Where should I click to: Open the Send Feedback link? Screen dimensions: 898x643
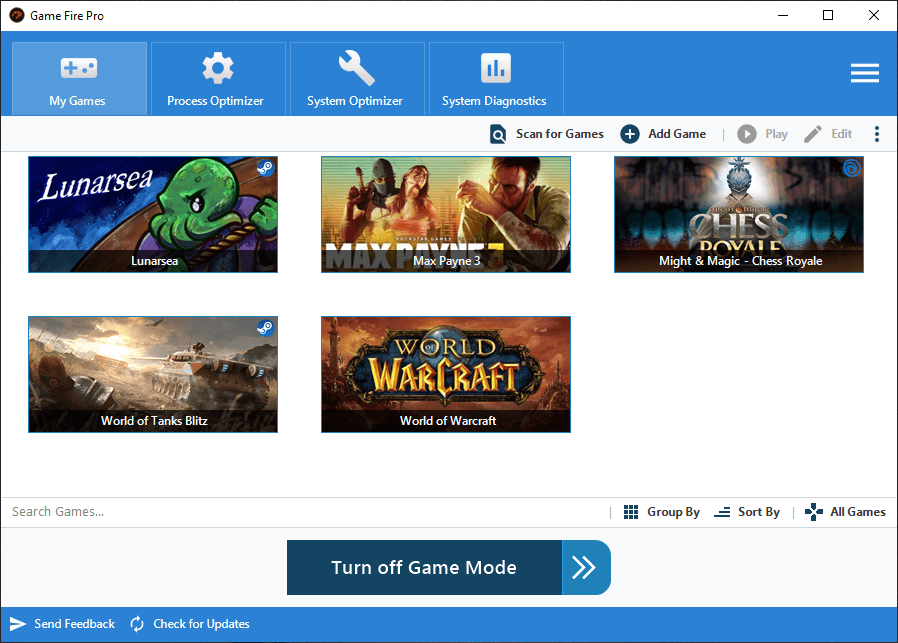coord(74,624)
